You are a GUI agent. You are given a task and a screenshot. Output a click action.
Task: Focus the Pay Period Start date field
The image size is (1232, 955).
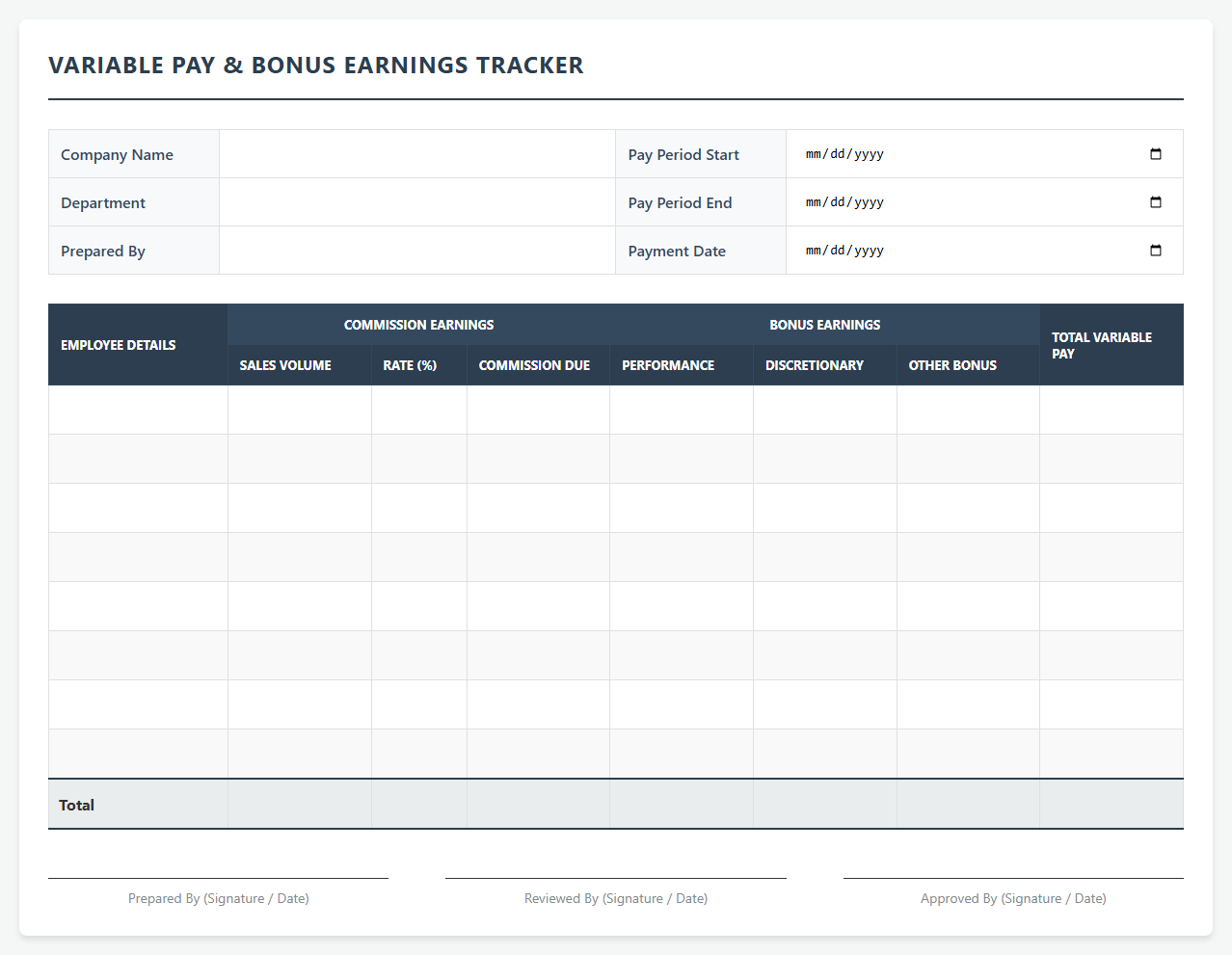coord(984,154)
